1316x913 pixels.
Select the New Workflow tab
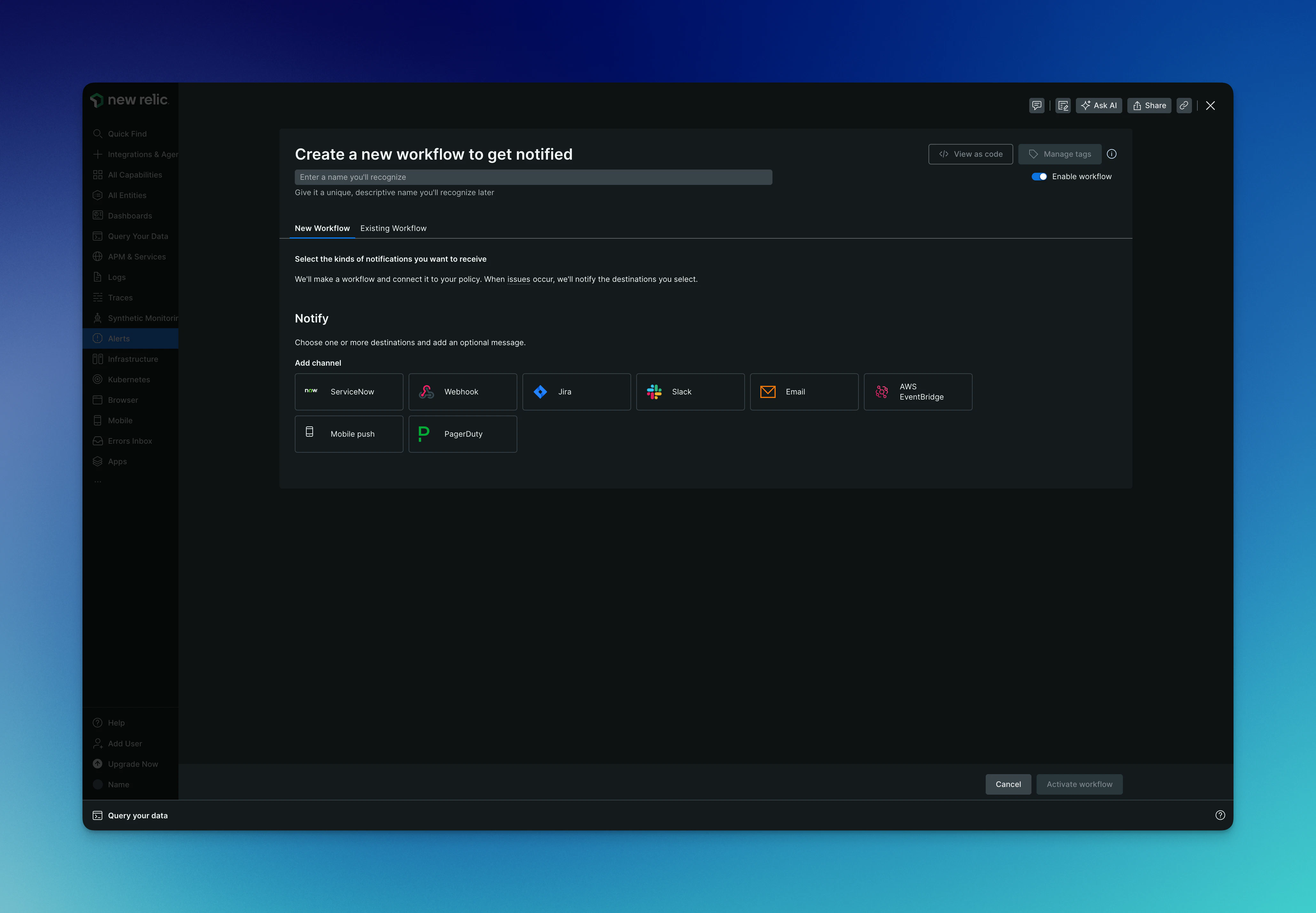coord(322,228)
